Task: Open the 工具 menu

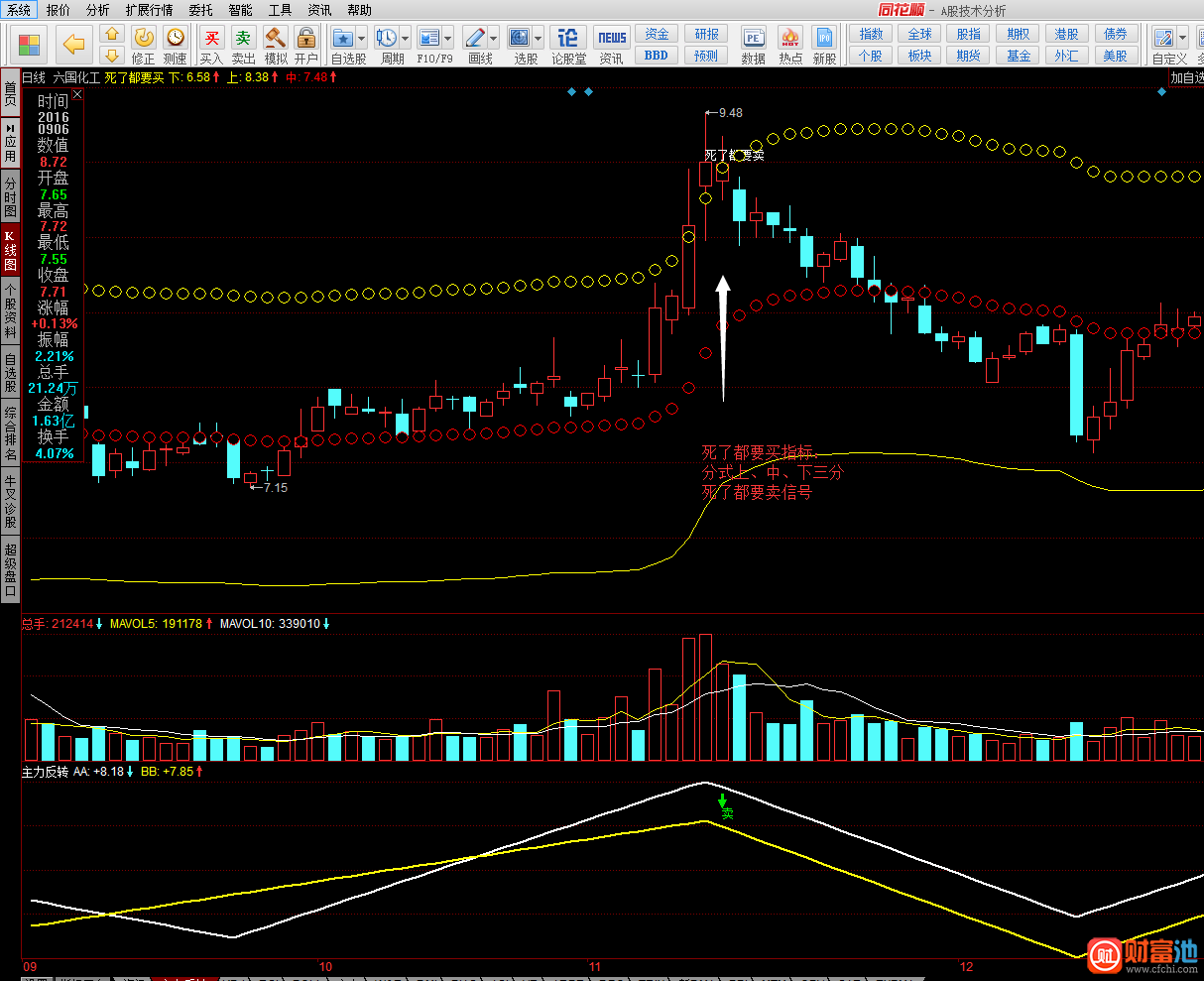Action: (280, 10)
